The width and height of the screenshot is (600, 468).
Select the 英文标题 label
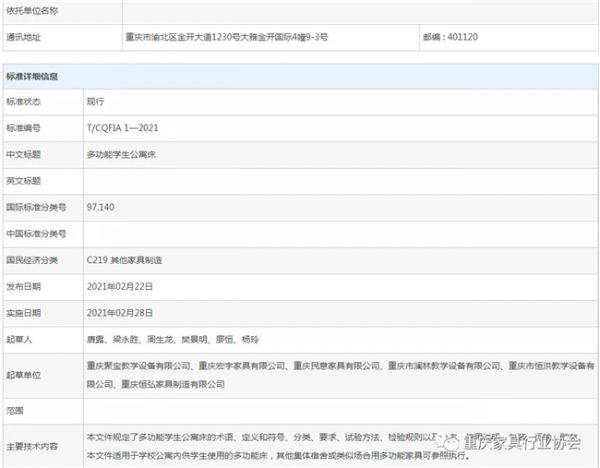pos(23,181)
